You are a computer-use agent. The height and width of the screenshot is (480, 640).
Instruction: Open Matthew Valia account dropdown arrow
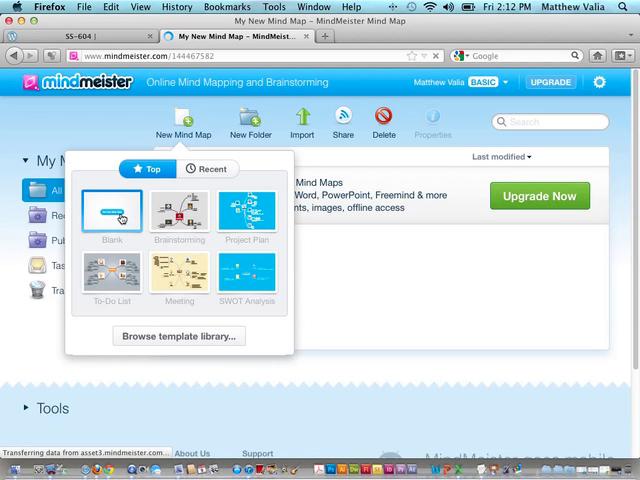[505, 82]
